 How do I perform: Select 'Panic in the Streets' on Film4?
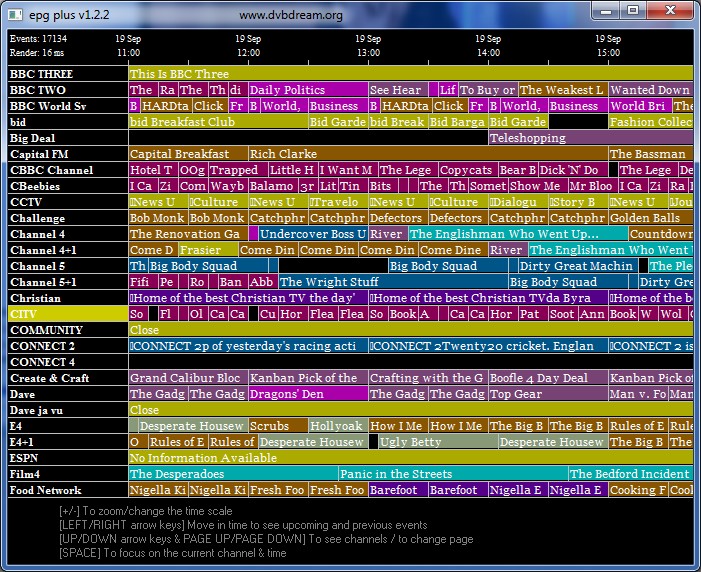pyautogui.click(x=453, y=474)
